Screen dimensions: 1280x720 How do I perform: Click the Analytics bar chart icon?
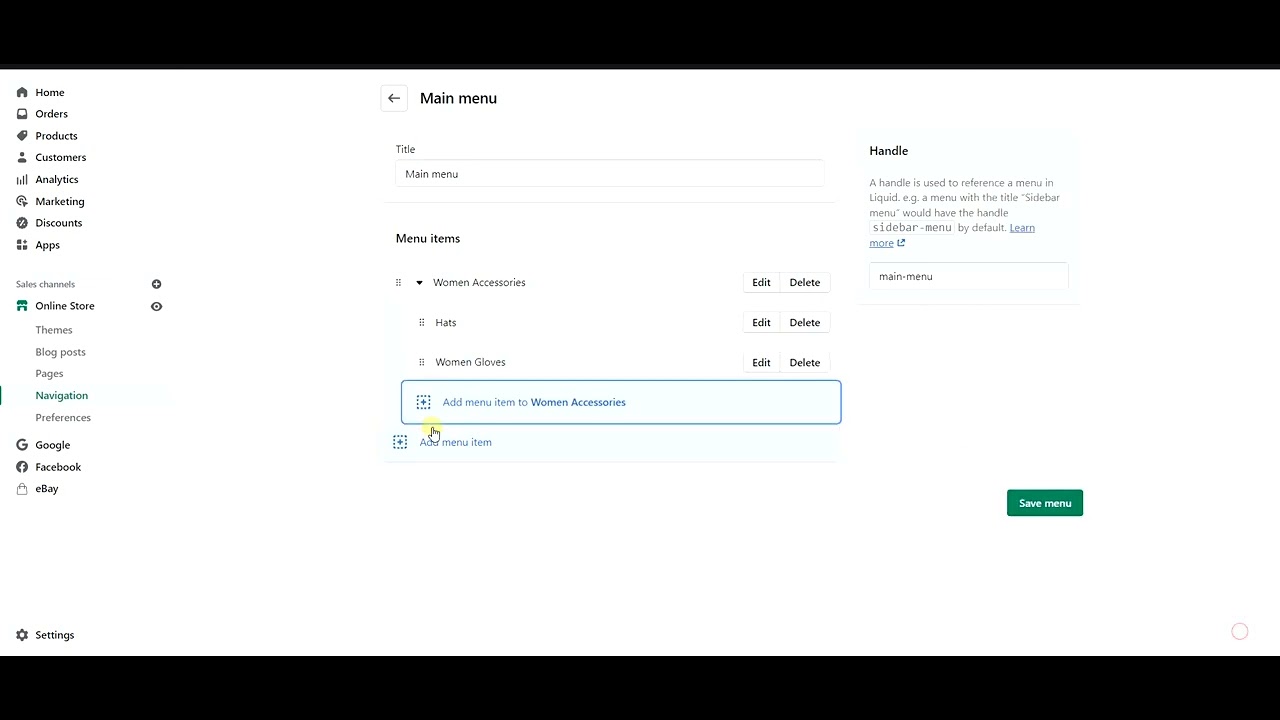point(22,179)
